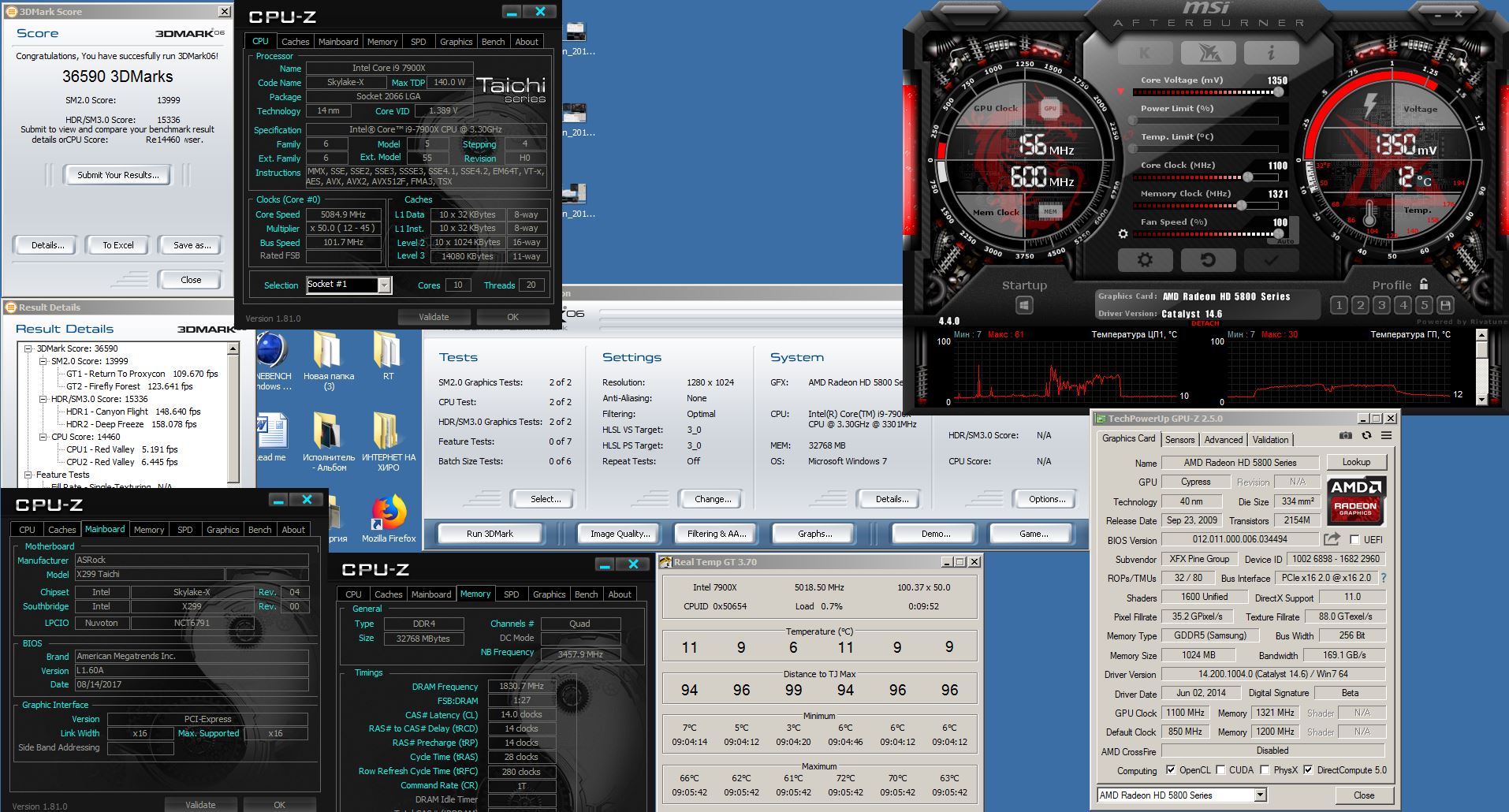
Task: Select Afterburner profile slot 3
Action: coord(1381,304)
